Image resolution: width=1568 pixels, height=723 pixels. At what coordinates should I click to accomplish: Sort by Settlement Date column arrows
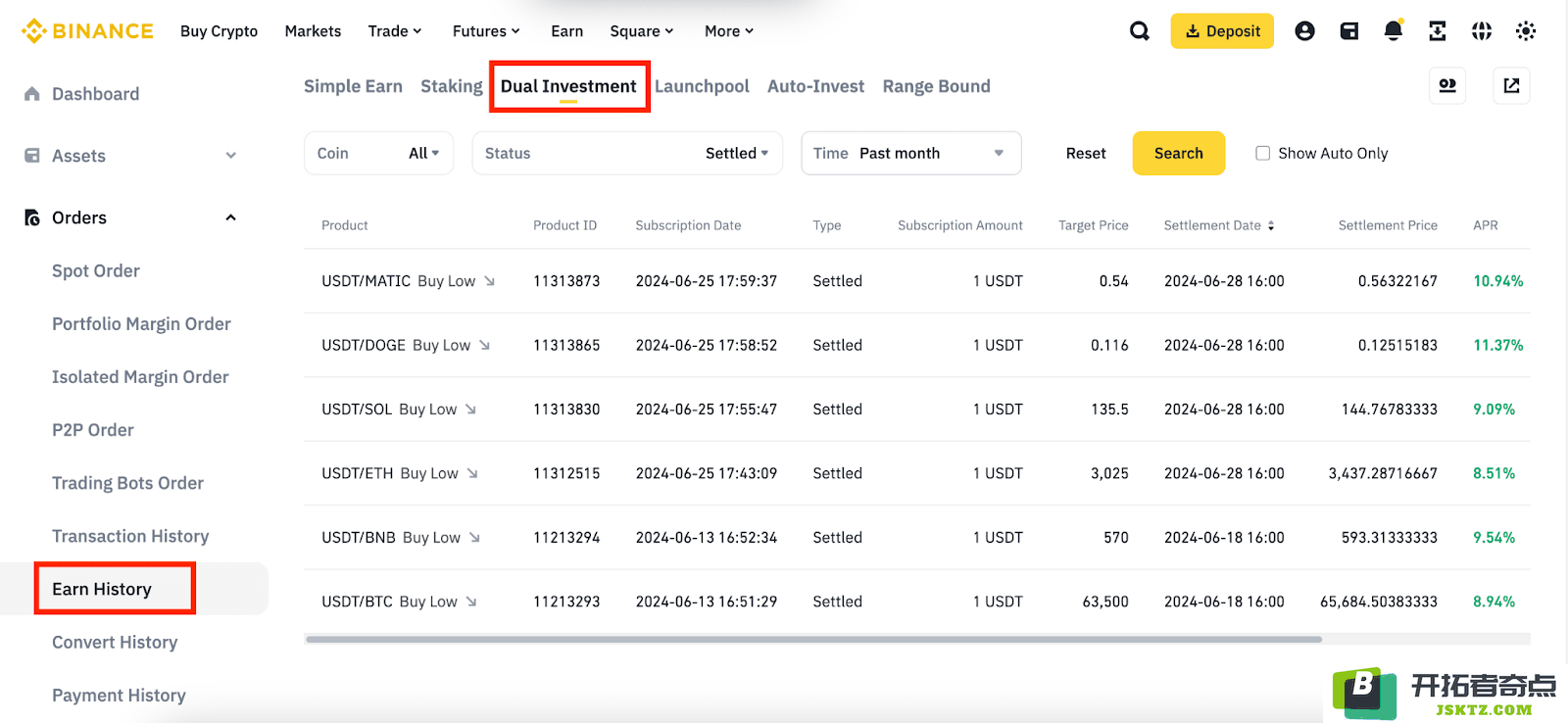click(1271, 225)
